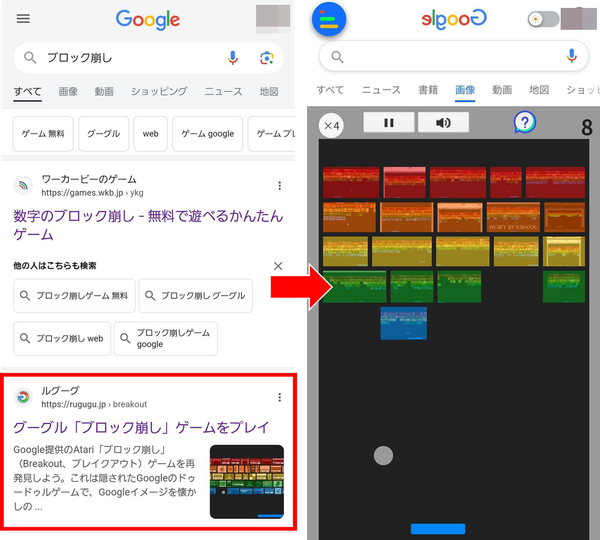Screen dimensions: 600x540
Task: Search ブロック崩し グーグル related query
Action: 196,296
